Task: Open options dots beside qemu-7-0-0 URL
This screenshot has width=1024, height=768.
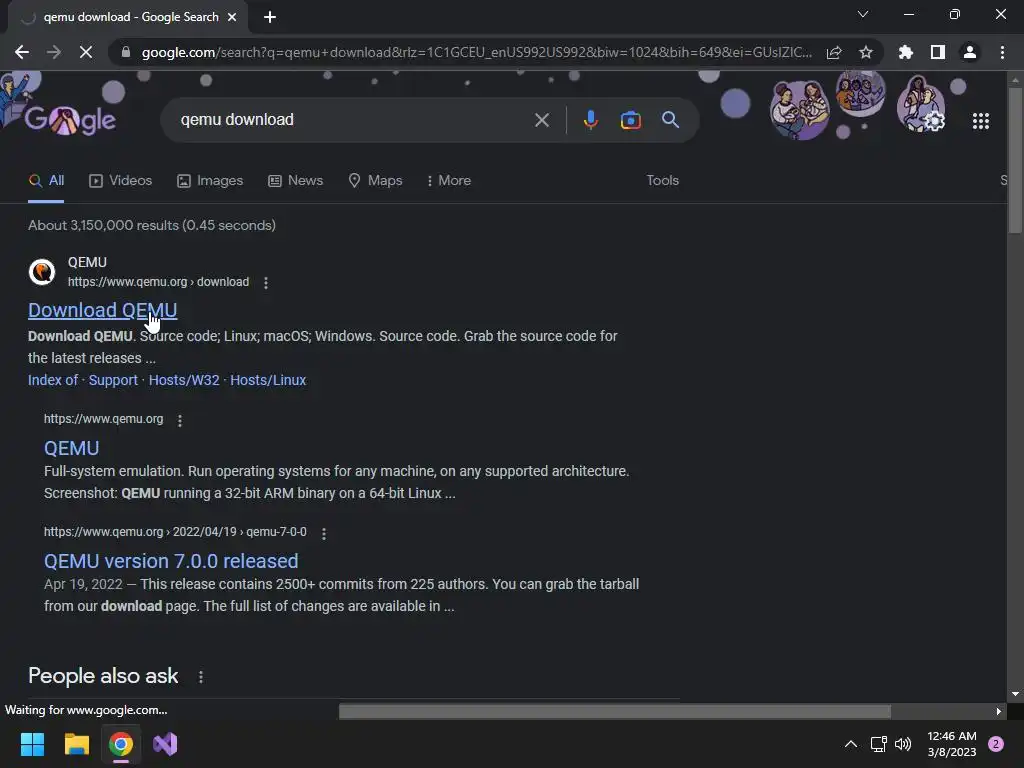Action: [323, 534]
